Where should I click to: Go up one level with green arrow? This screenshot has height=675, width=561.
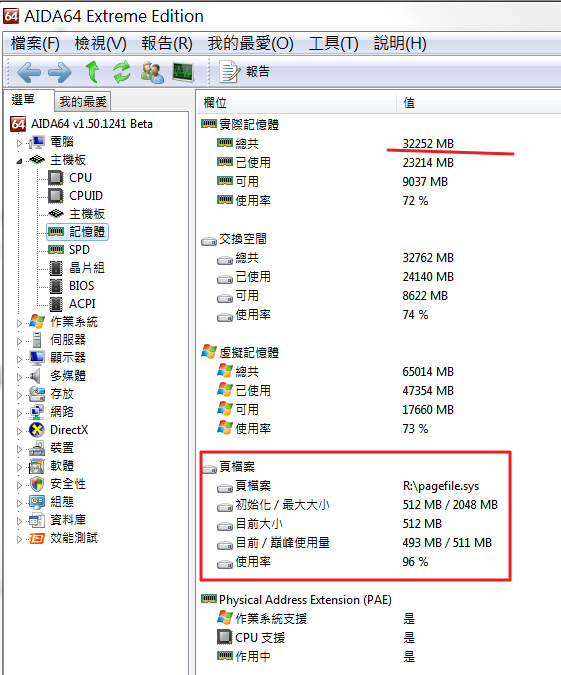92,71
